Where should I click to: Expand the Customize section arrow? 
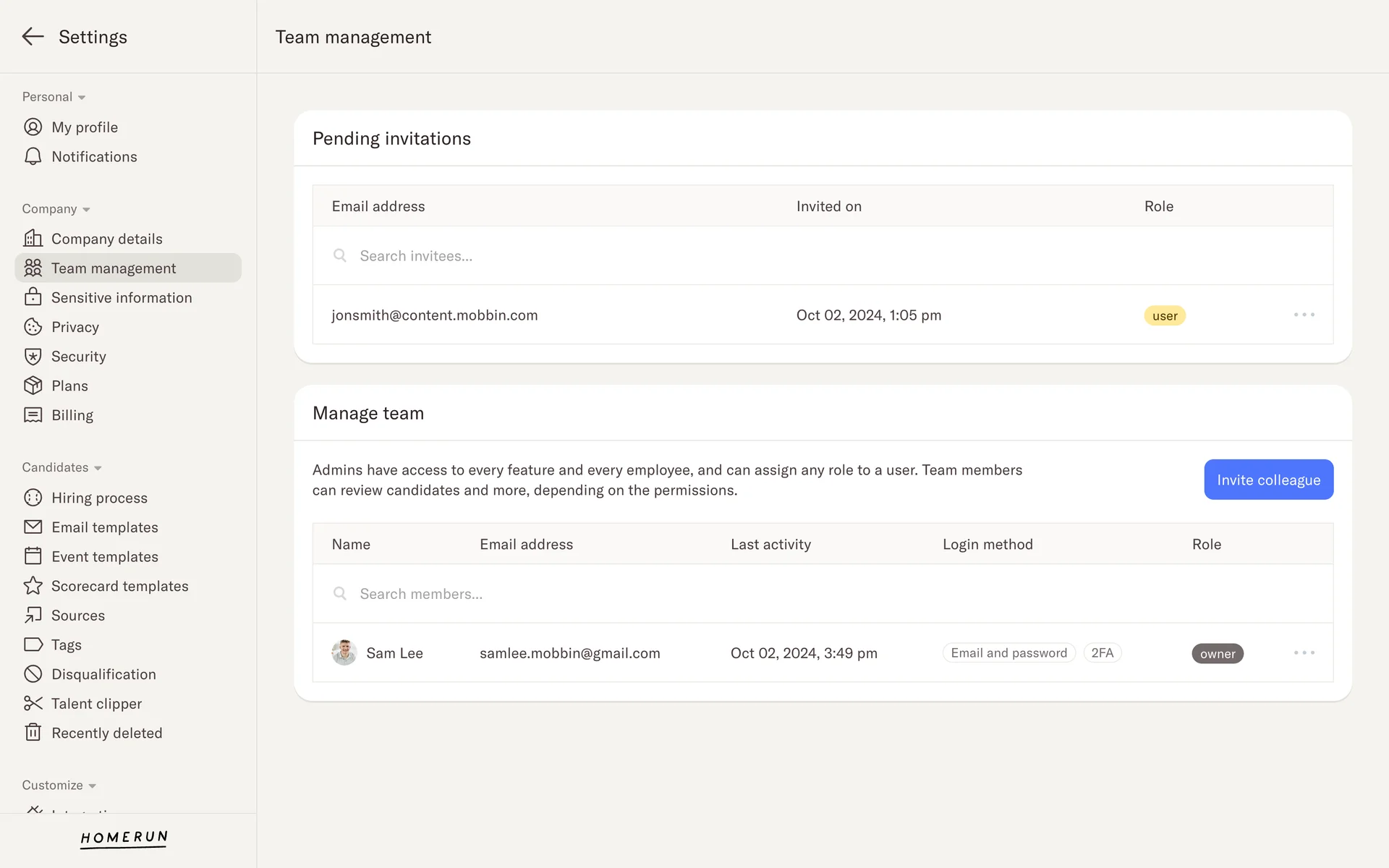pyautogui.click(x=92, y=786)
